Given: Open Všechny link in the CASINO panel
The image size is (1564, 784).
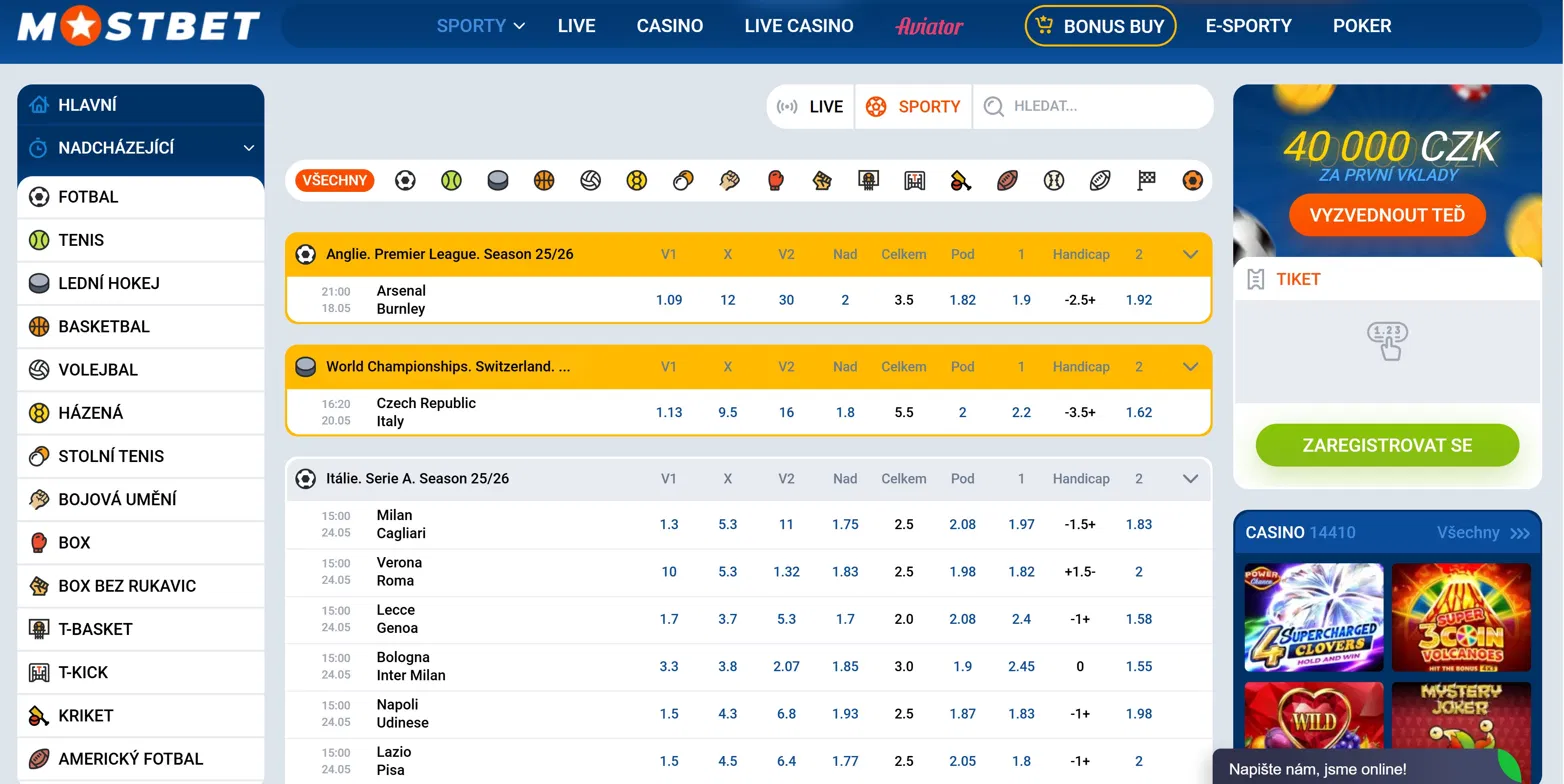Looking at the screenshot, I should (x=1483, y=533).
